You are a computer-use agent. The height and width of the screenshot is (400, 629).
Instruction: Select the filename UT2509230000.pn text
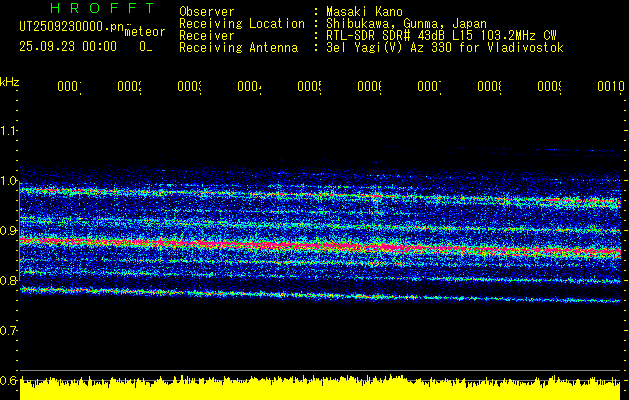pos(72,27)
